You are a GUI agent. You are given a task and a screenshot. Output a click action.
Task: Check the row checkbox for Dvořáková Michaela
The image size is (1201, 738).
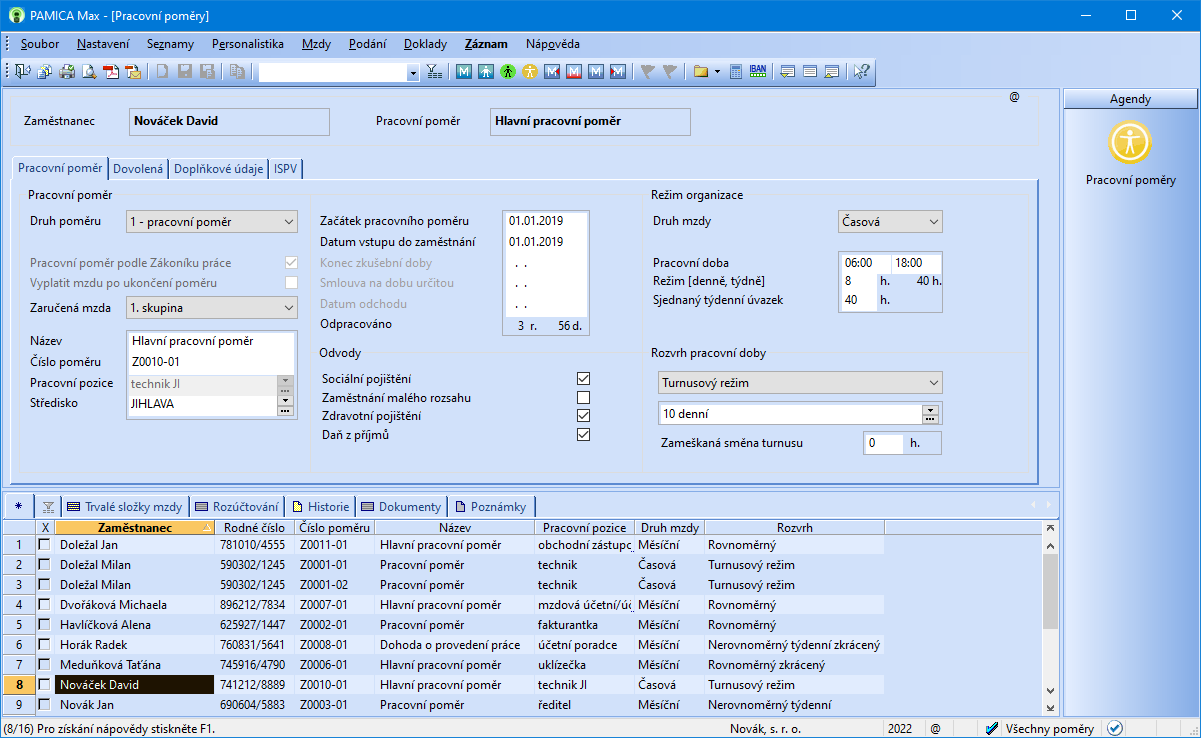[44, 604]
